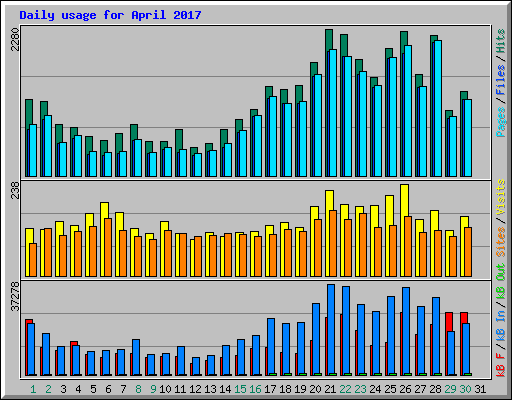The width and height of the screenshot is (512, 400).
Task: Click day 17 on the x-axis
Action: [270, 389]
